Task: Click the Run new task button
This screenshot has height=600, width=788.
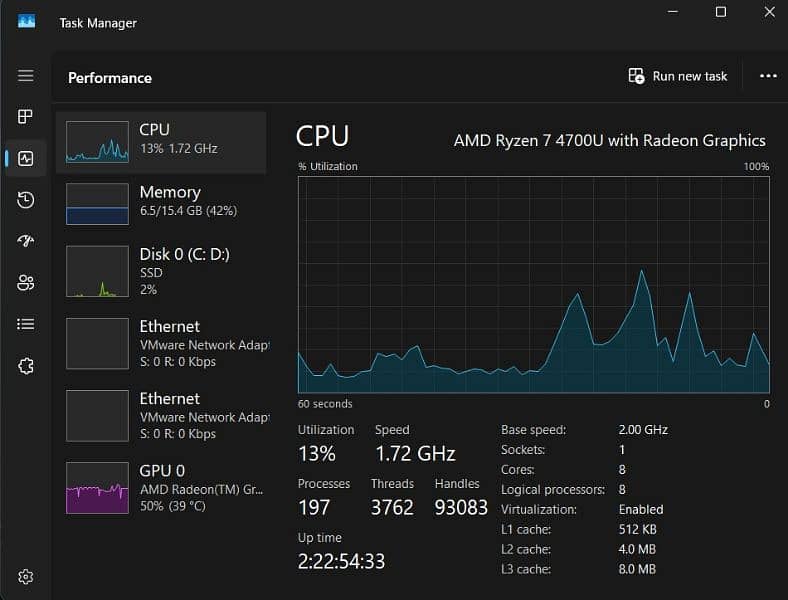Action: [x=678, y=76]
